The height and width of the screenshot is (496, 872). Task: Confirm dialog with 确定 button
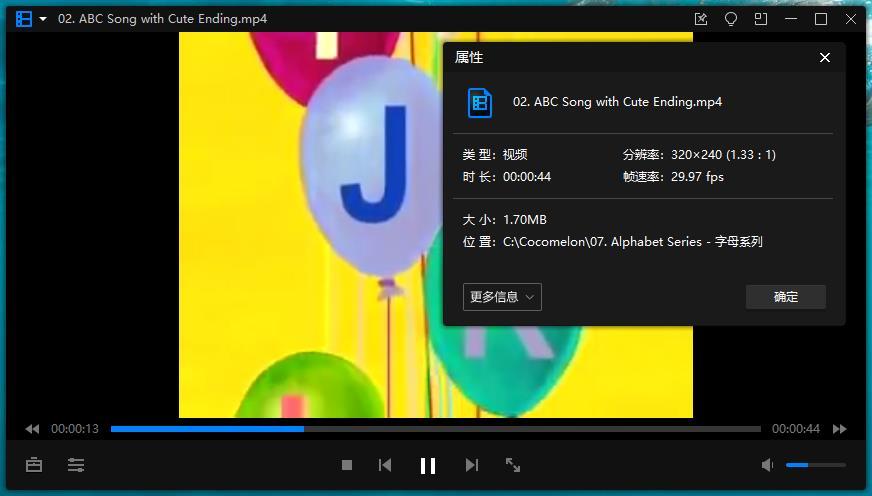[786, 297]
